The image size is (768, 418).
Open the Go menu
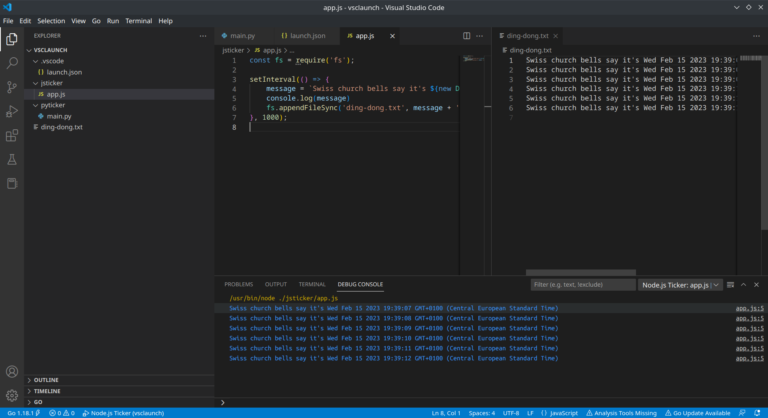(x=96, y=21)
